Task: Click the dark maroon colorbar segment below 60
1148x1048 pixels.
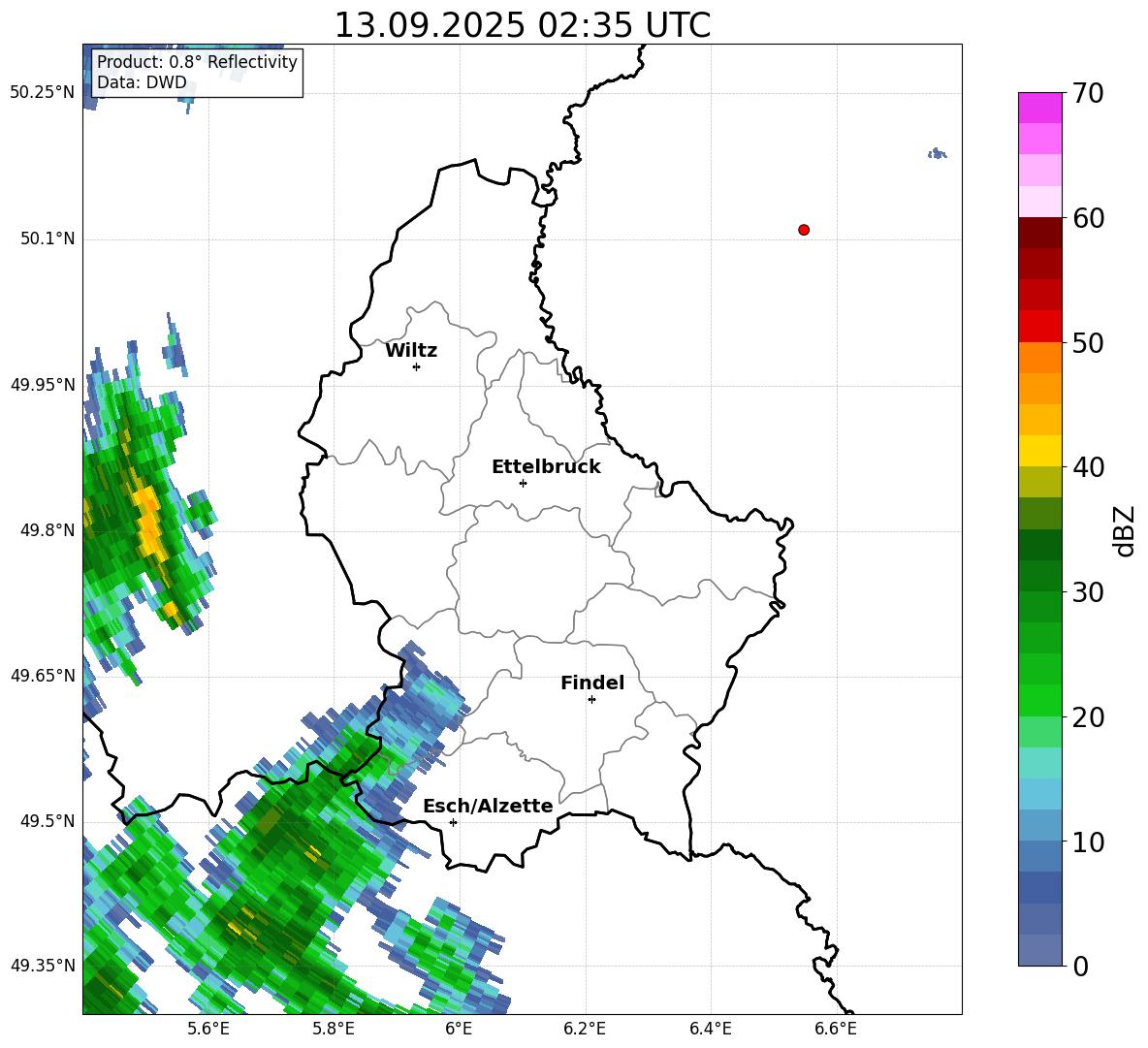Action: point(1039,233)
